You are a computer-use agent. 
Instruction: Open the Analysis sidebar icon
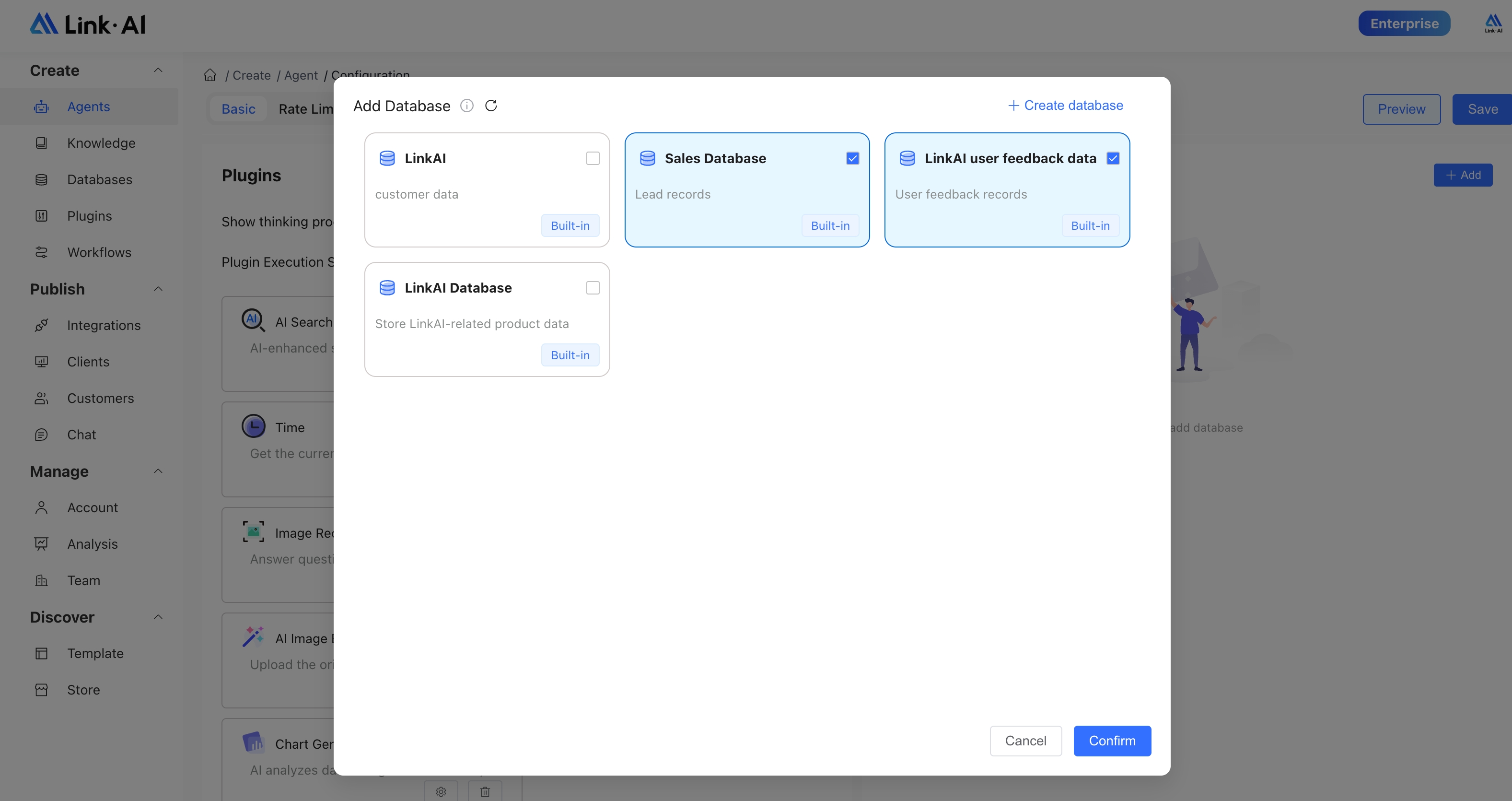41,544
